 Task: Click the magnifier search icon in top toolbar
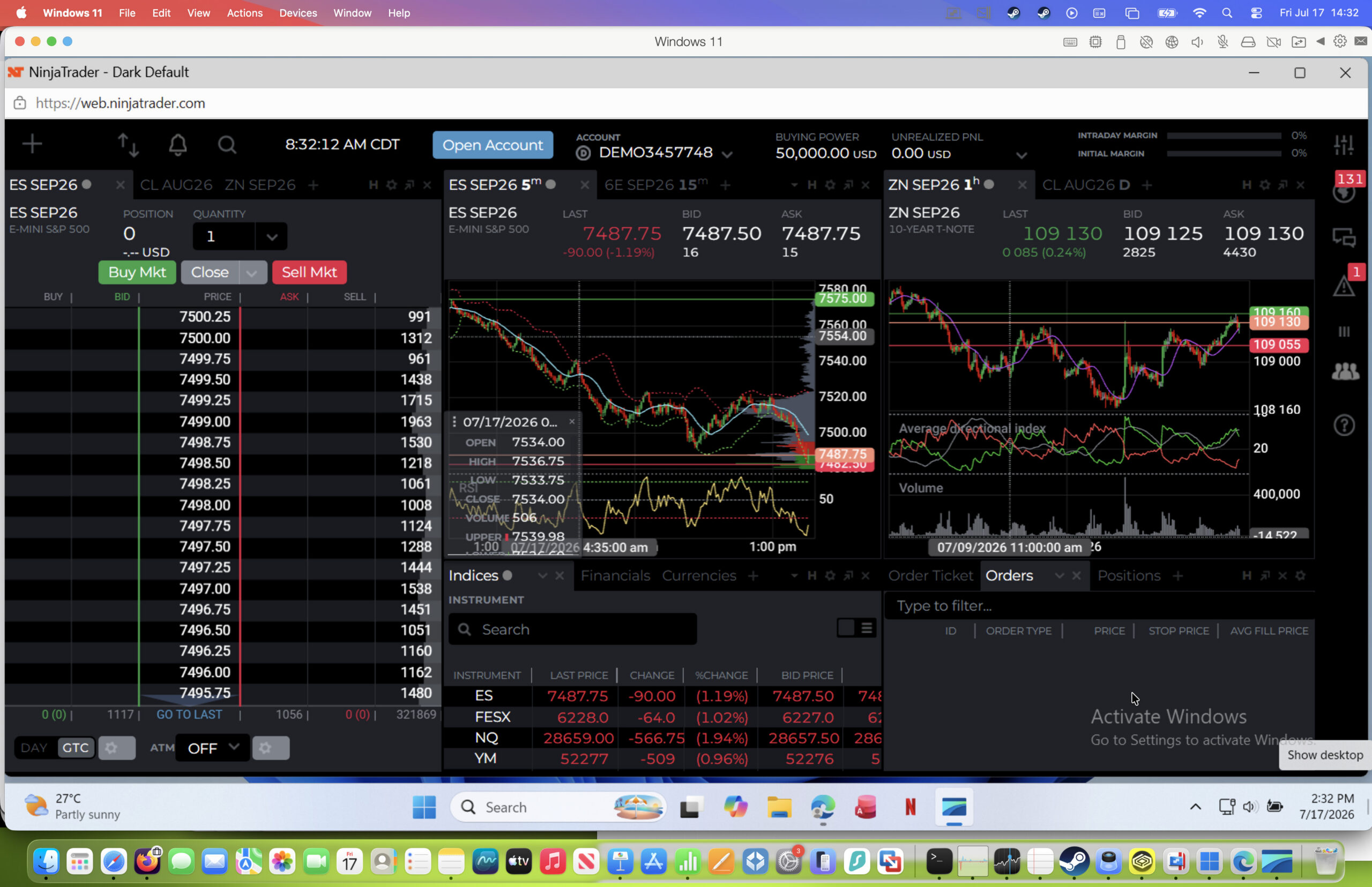(x=227, y=145)
